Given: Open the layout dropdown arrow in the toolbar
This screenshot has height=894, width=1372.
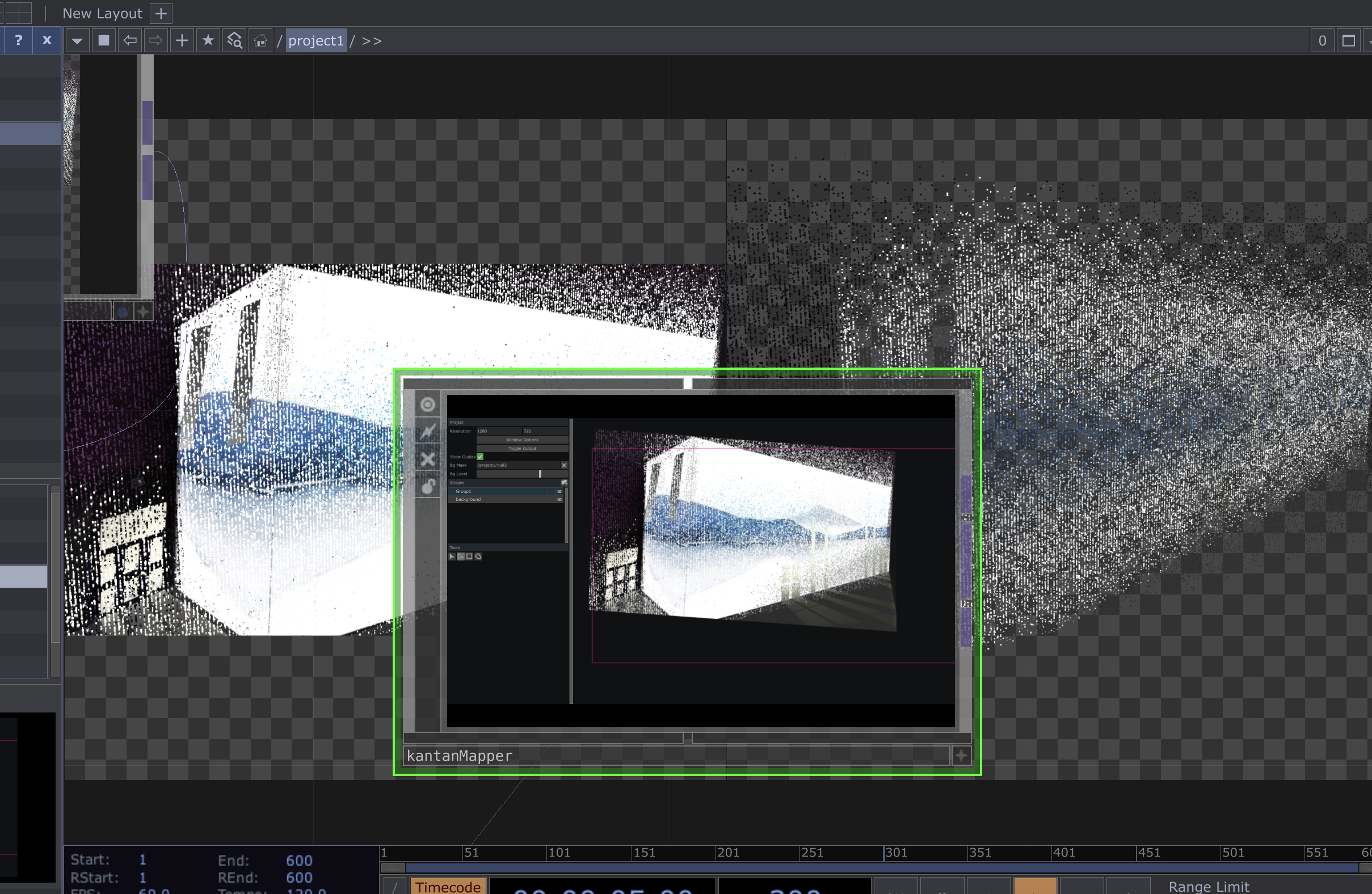Looking at the screenshot, I should pyautogui.click(x=77, y=40).
